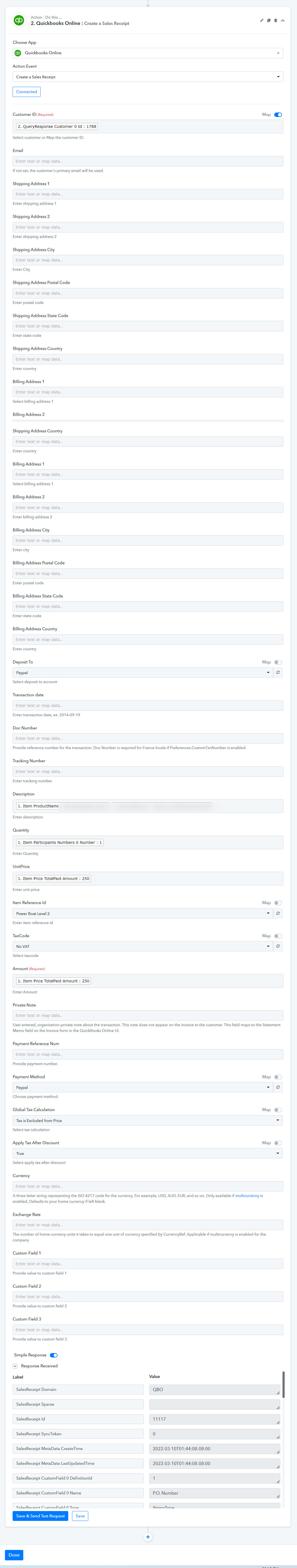Open the Action Event dropdown
The width and height of the screenshot is (297, 1568).
point(148,77)
